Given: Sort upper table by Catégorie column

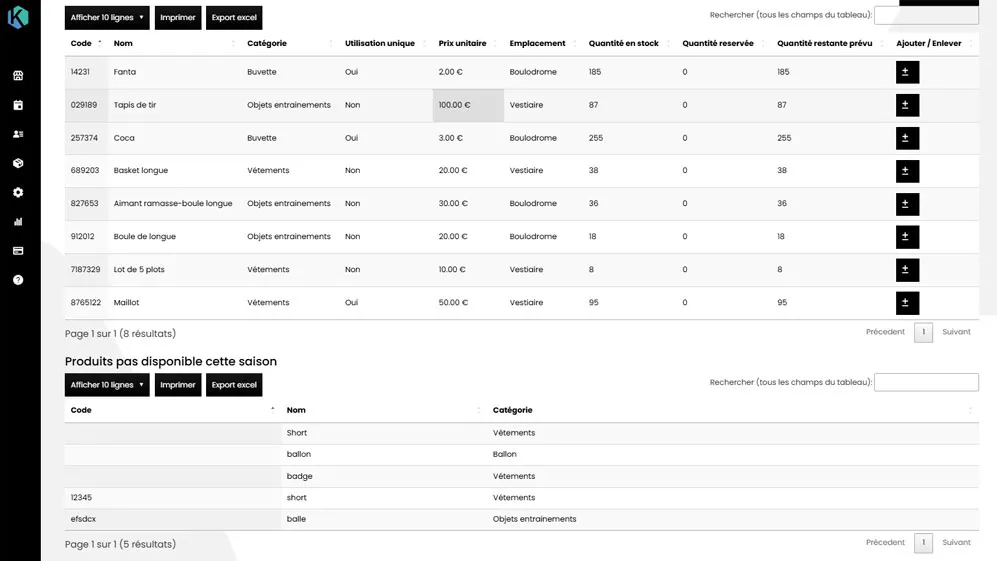Looking at the screenshot, I should (x=290, y=43).
